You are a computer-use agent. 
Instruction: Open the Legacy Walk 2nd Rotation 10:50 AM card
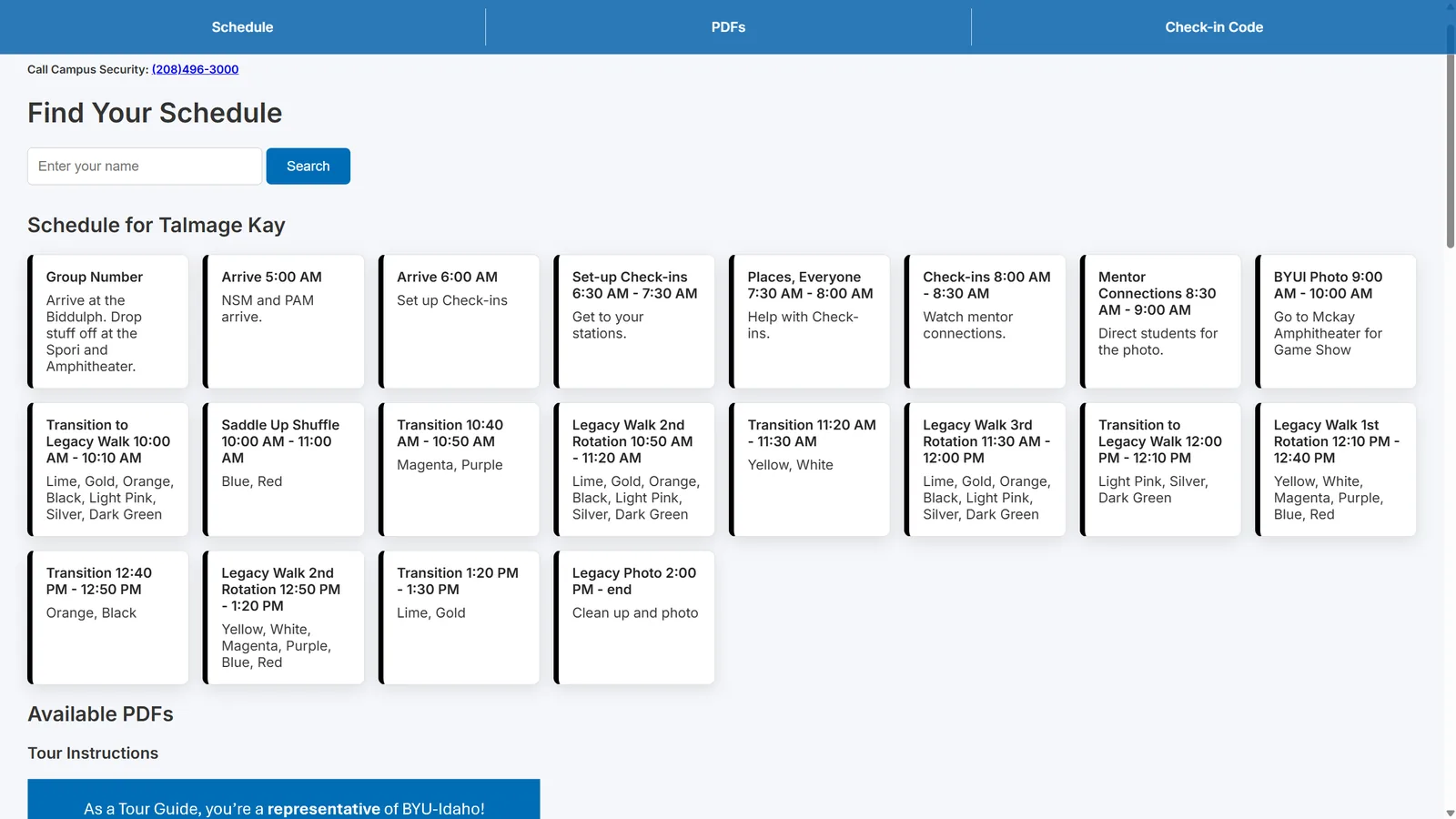point(634,469)
